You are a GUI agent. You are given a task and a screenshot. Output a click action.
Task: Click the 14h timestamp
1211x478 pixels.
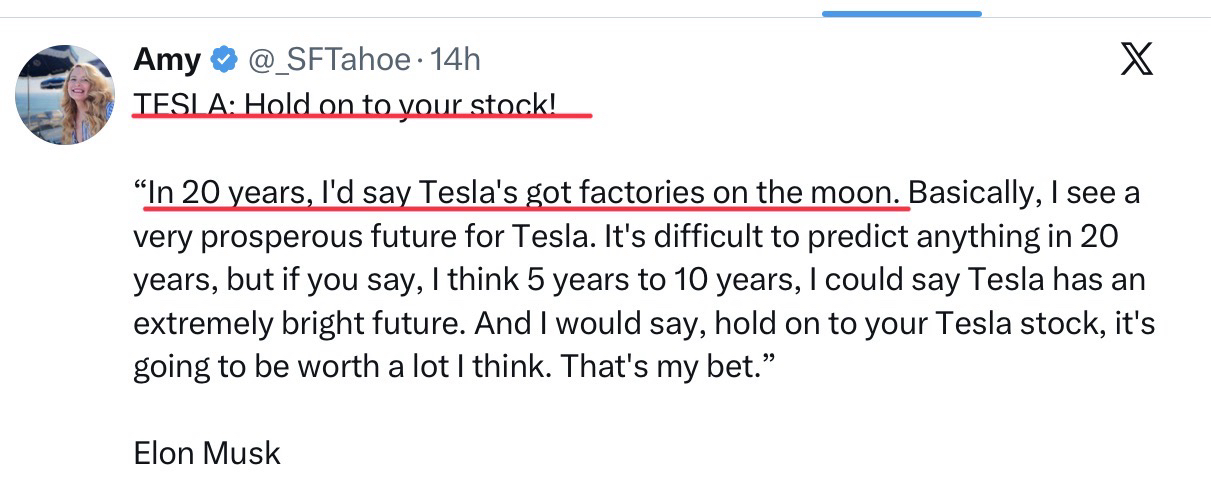[455, 60]
